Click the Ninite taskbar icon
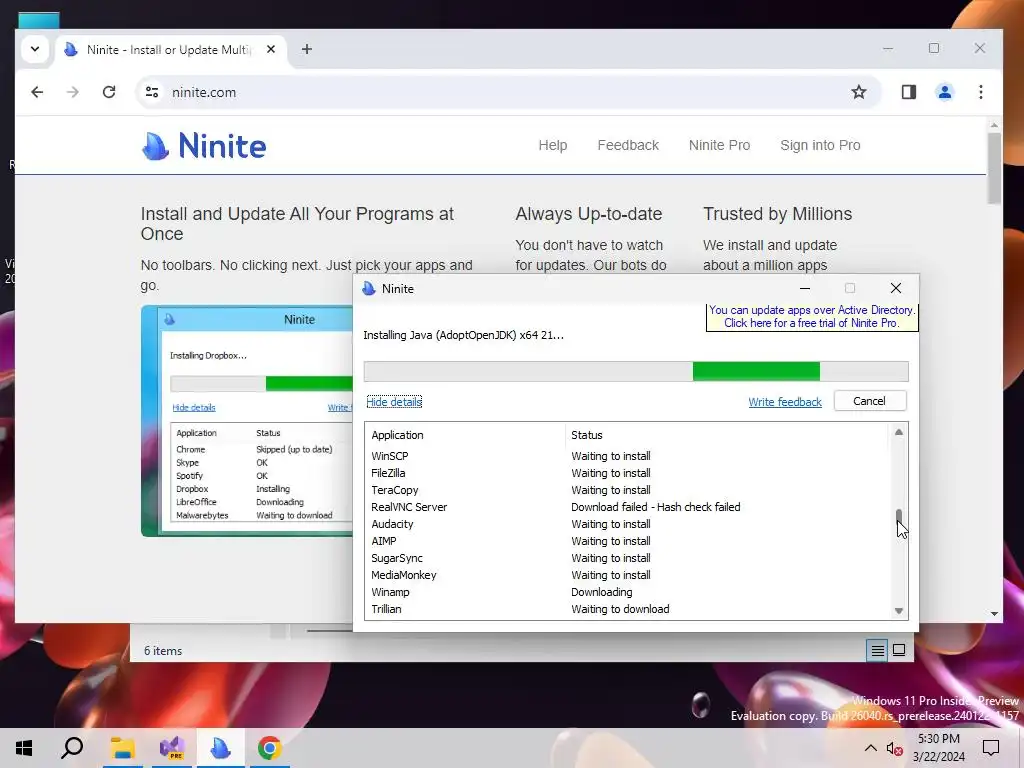This screenshot has width=1024, height=768. (x=221, y=748)
